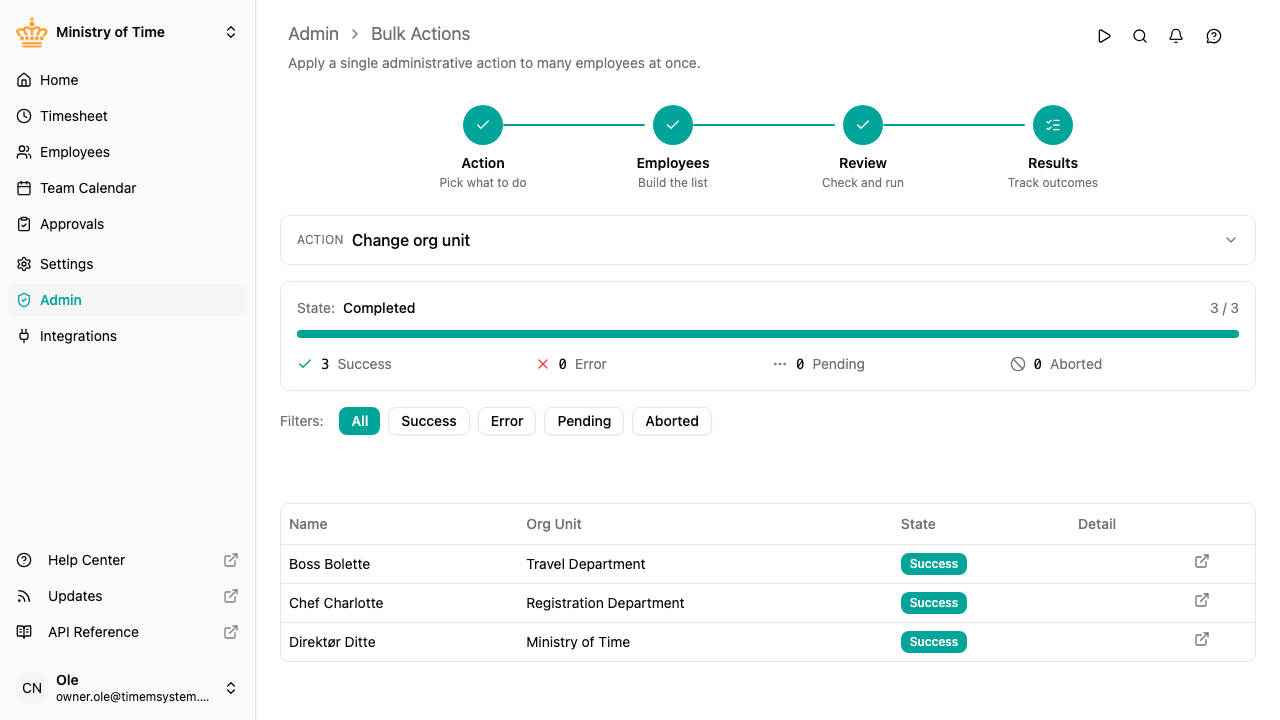Expand the Change org unit action panel
Screen dimensions: 1280x720
tap(768, 240)
